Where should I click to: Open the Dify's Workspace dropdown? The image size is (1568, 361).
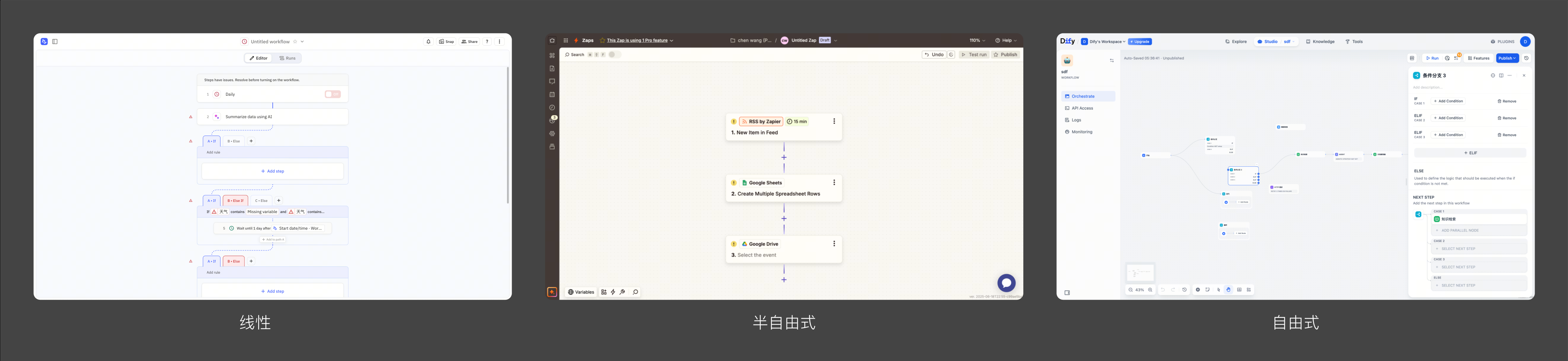coord(1103,41)
